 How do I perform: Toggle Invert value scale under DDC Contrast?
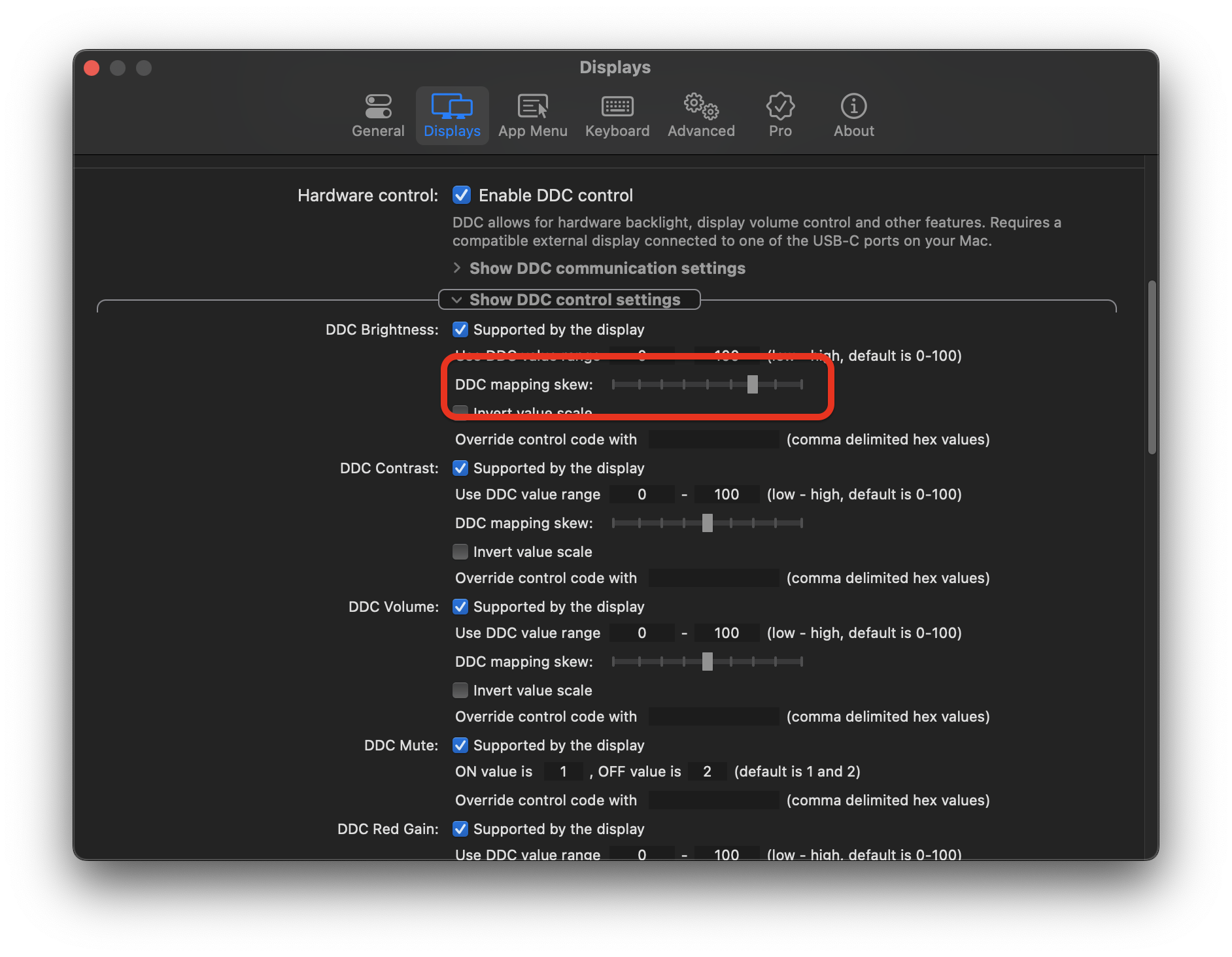tap(460, 552)
